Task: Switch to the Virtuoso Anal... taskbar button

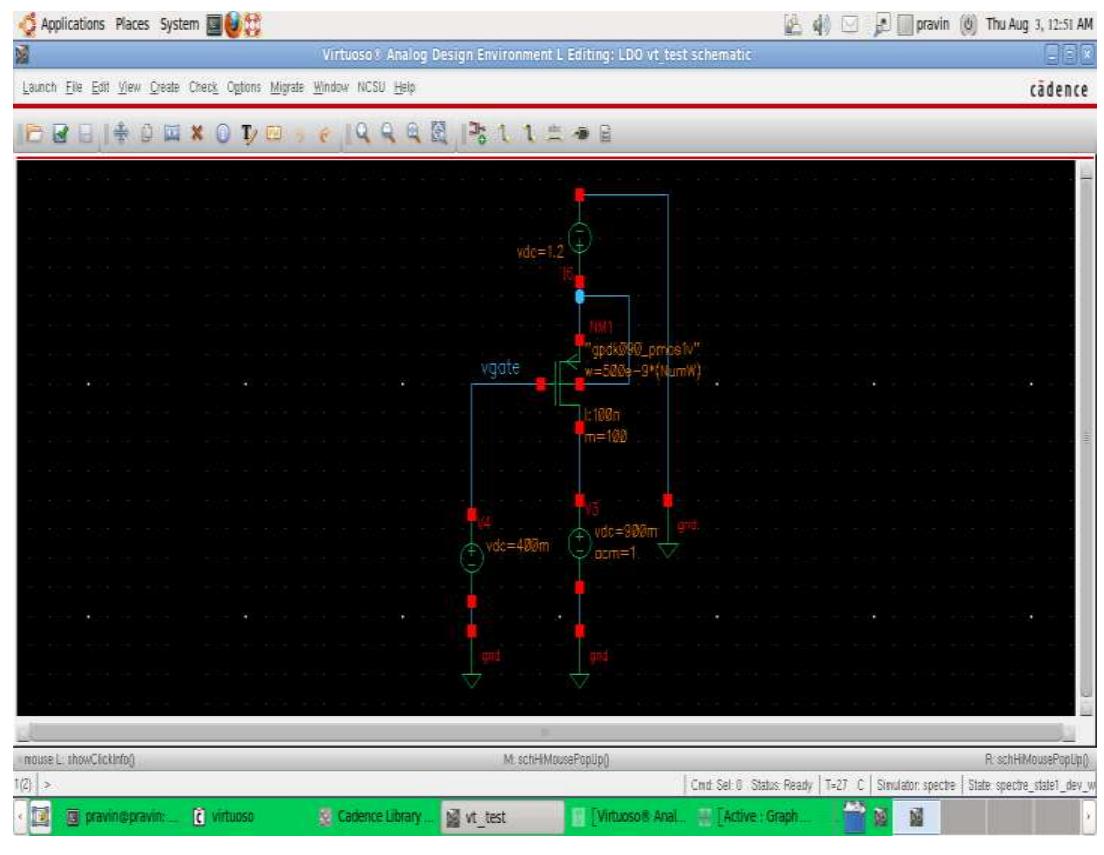Action: (x=629, y=817)
